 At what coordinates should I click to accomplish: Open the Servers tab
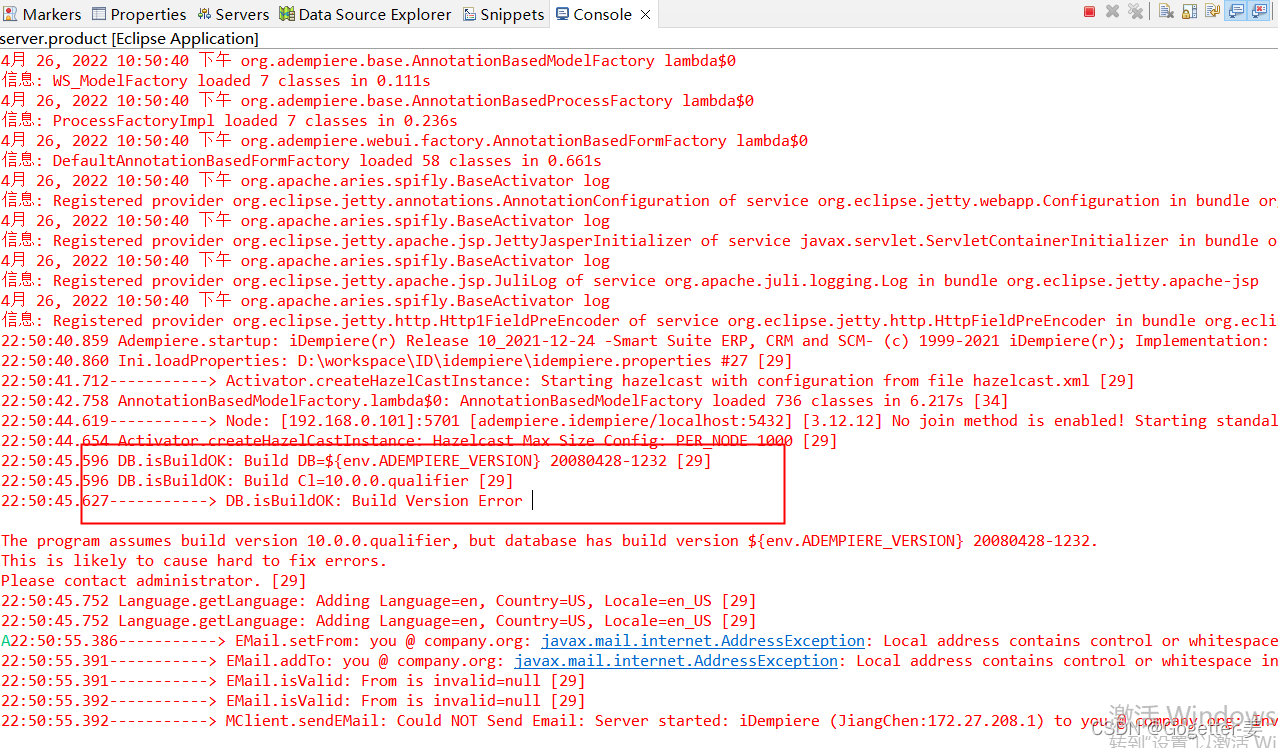233,14
